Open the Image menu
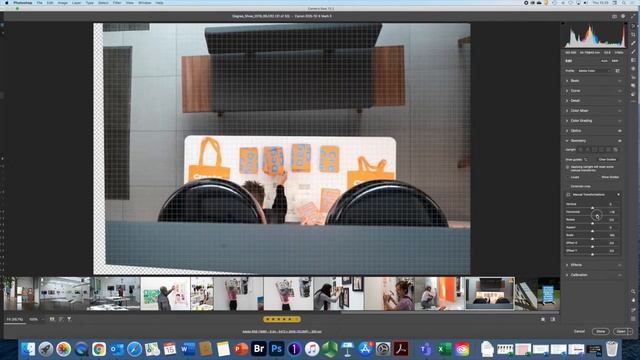This screenshot has width=640, height=360. point(62,3)
